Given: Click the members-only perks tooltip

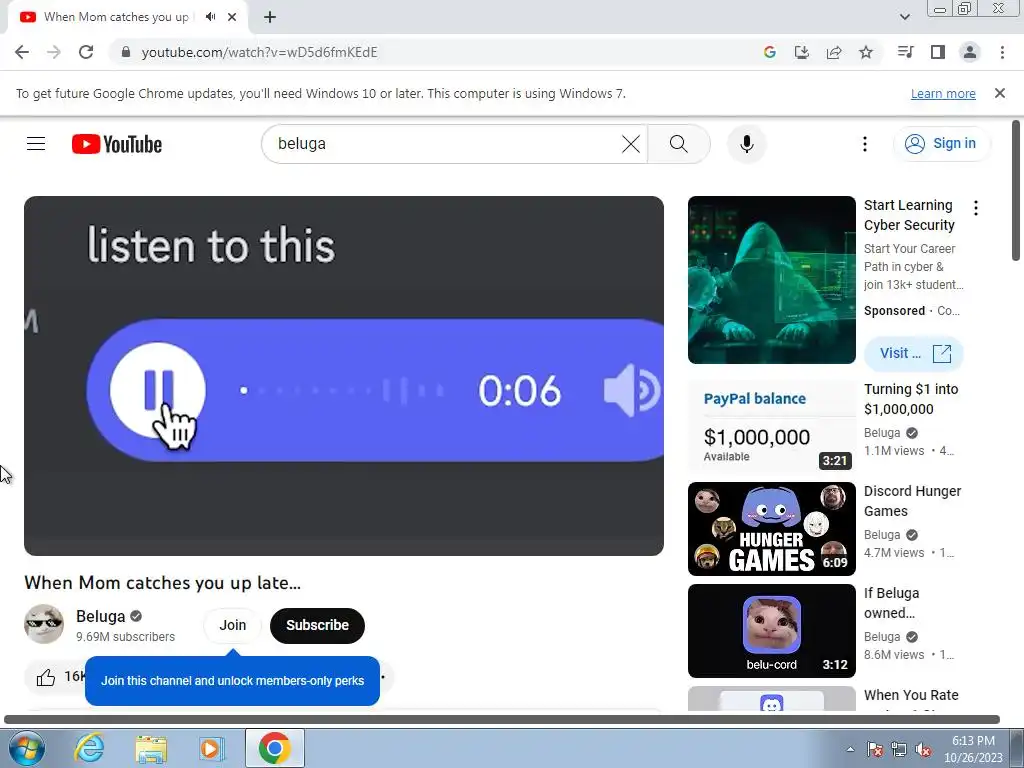Looking at the screenshot, I should (x=232, y=680).
